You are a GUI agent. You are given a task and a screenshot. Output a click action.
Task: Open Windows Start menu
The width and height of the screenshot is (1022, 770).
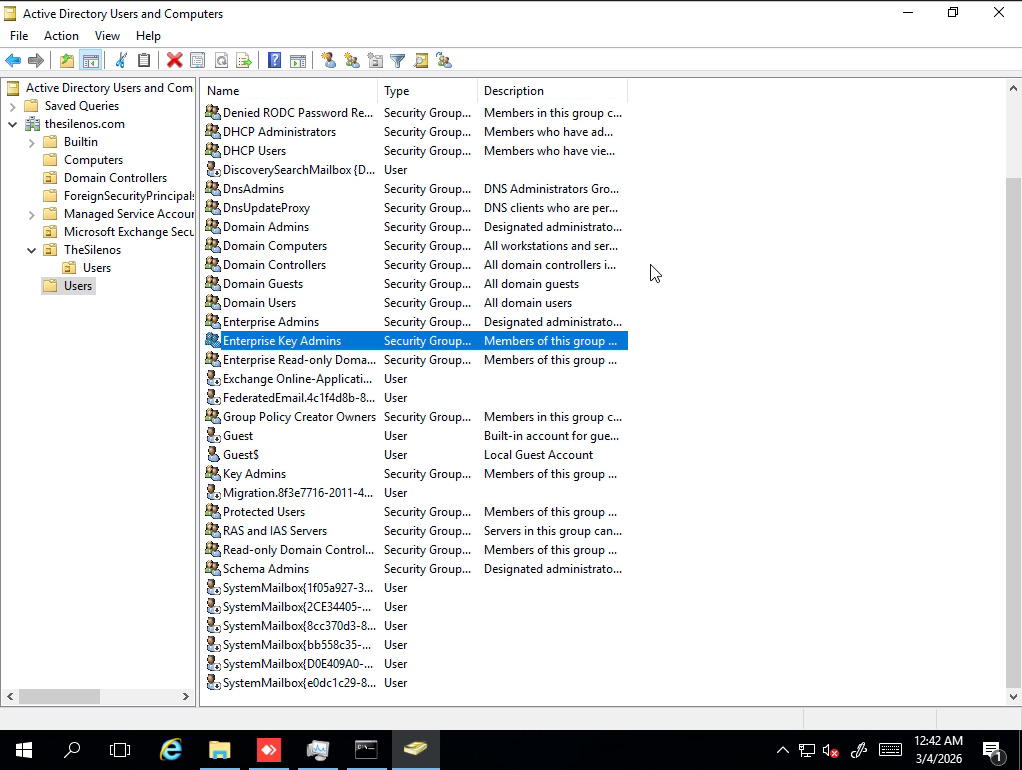point(23,750)
